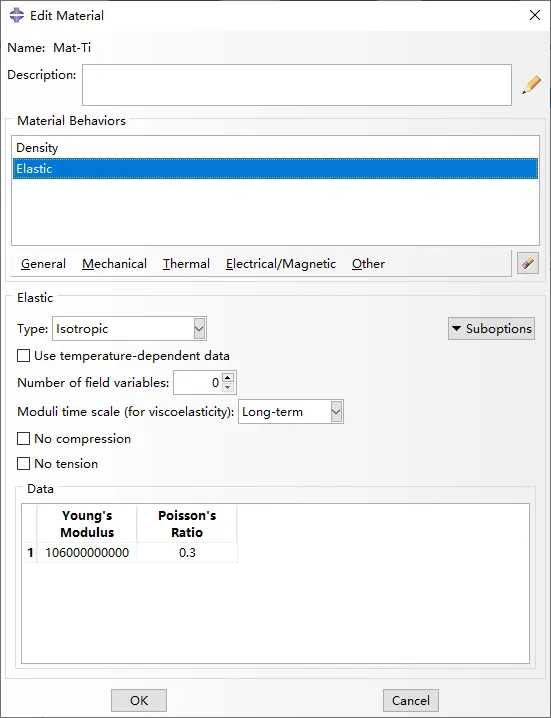Image resolution: width=551 pixels, height=718 pixels.
Task: Toggle the No compression checkbox
Action: (23, 439)
